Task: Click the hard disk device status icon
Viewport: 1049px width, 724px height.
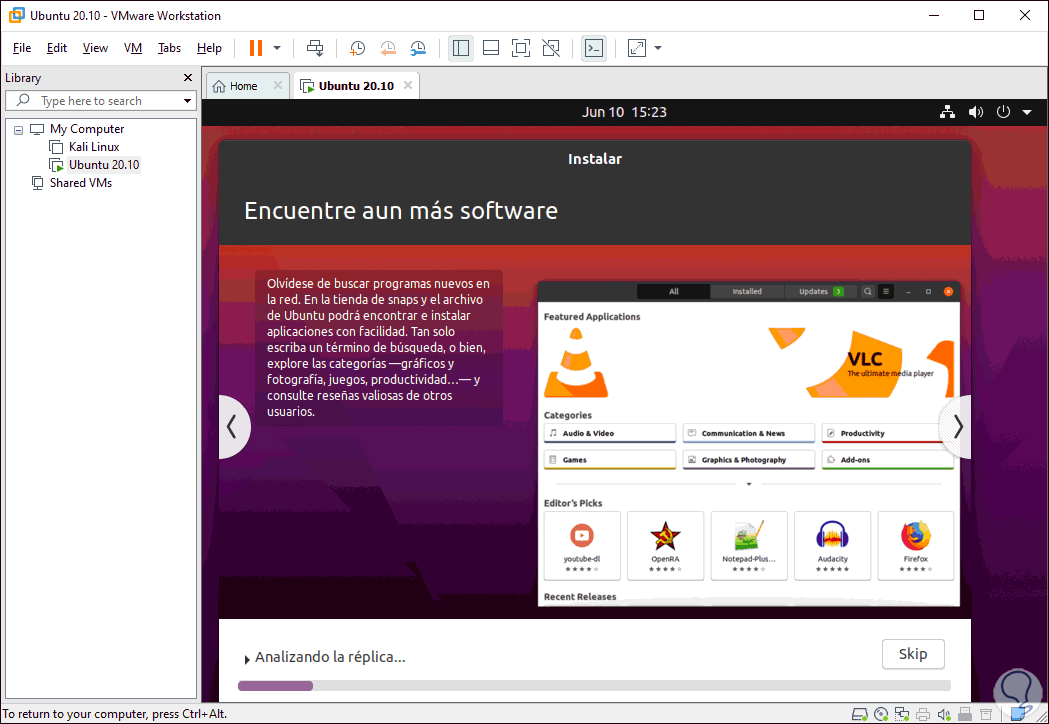Action: [x=860, y=714]
